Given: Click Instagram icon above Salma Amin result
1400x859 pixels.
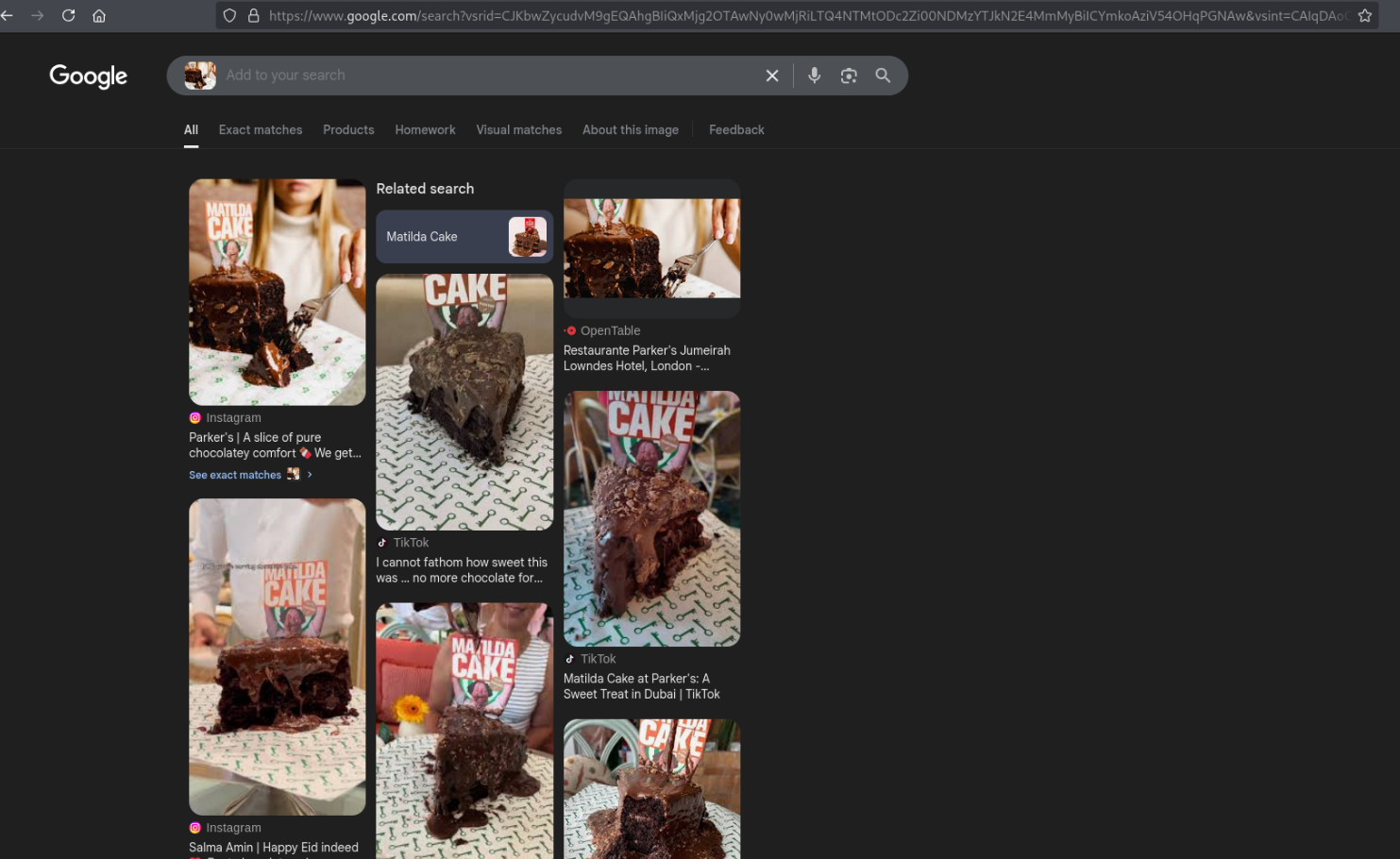Looking at the screenshot, I should [194, 828].
